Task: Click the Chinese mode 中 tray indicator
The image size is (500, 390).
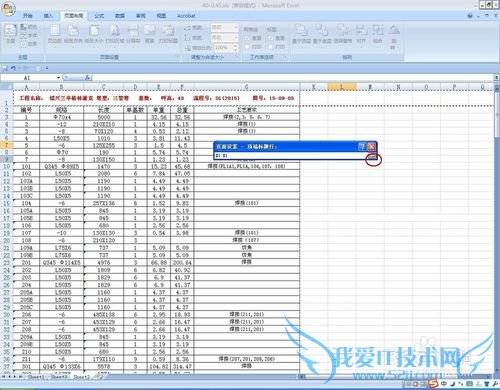Action: (444, 384)
